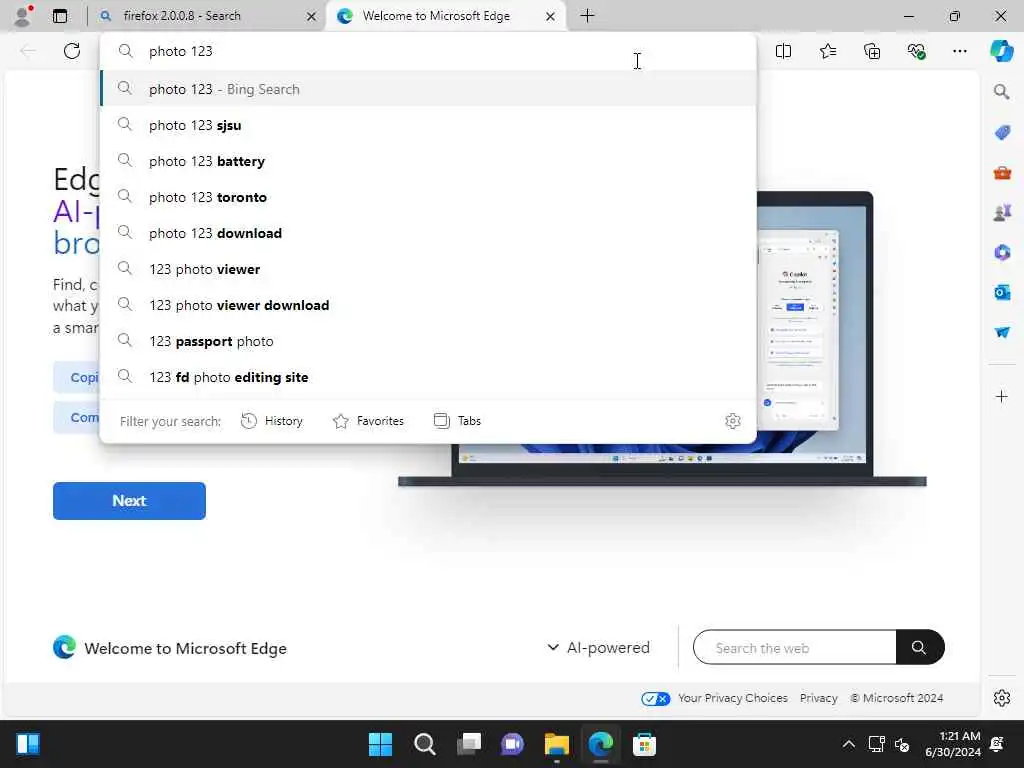The height and width of the screenshot is (768, 1024).
Task: Expand the AI-powered dropdown chevron
Action: [x=552, y=647]
